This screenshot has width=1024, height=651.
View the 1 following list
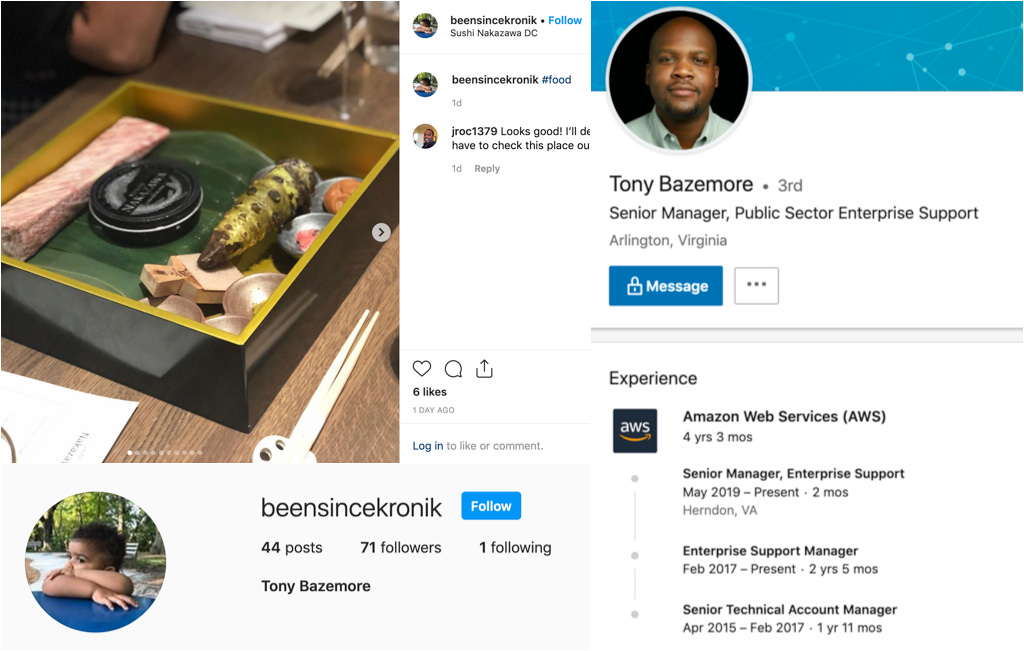515,548
